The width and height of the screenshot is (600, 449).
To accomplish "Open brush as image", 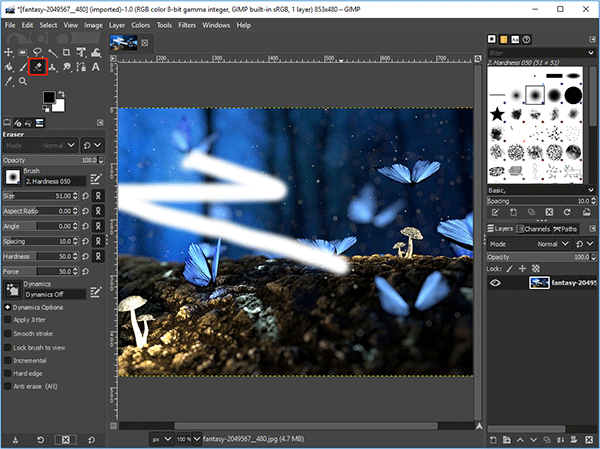I will click(x=586, y=212).
